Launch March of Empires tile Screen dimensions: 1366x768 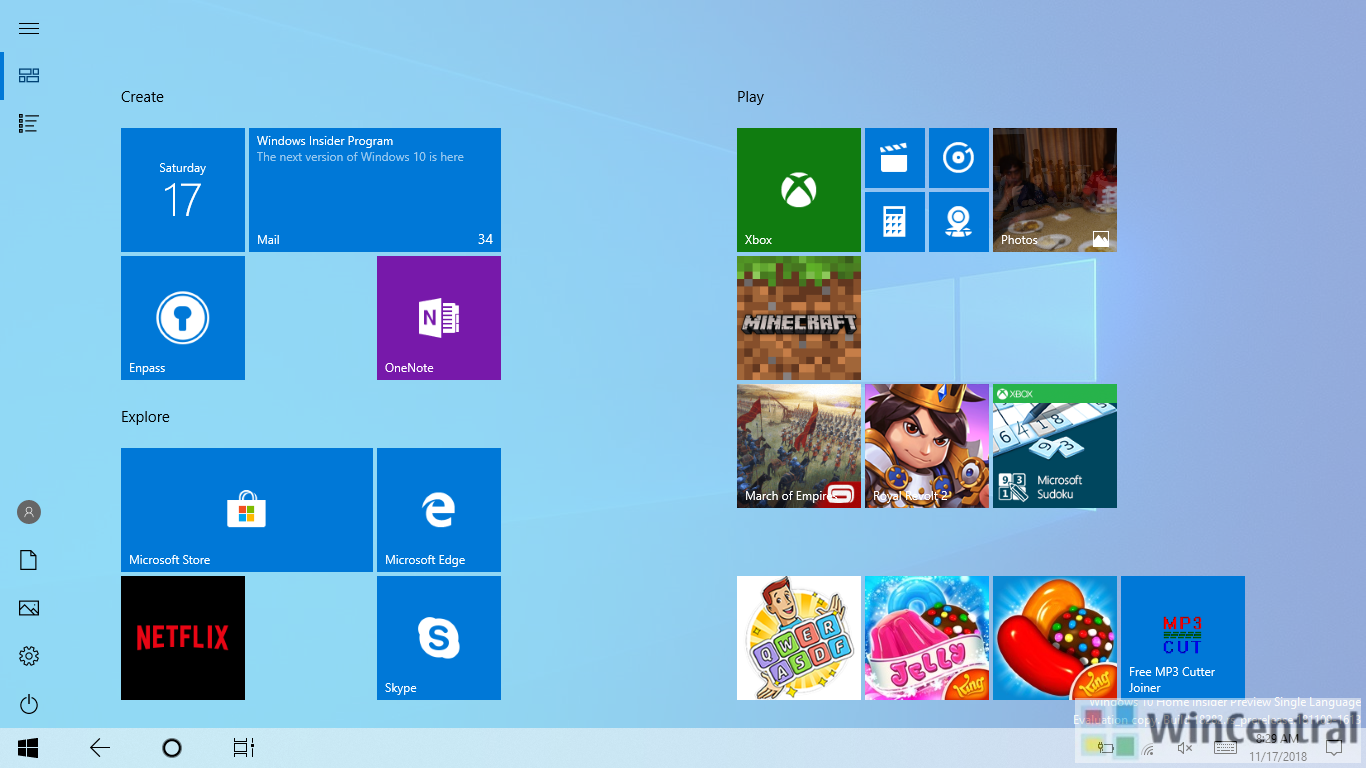coord(799,446)
